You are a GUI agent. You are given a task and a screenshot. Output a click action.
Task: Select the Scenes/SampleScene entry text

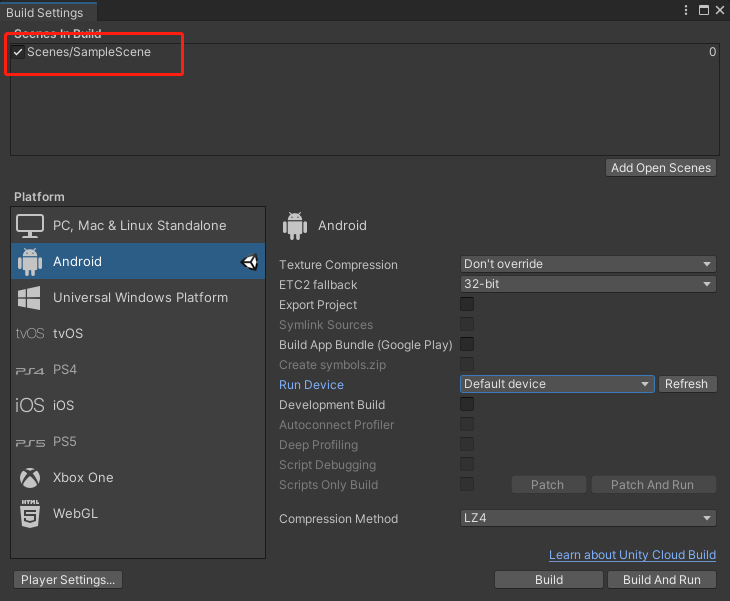pyautogui.click(x=89, y=52)
